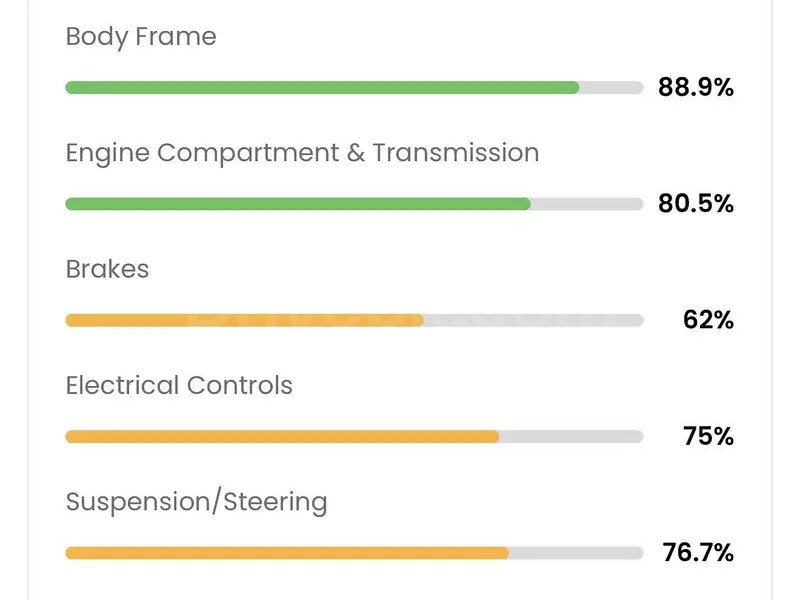
Task: Click the green Engine Compartment progress fill
Action: [x=298, y=204]
